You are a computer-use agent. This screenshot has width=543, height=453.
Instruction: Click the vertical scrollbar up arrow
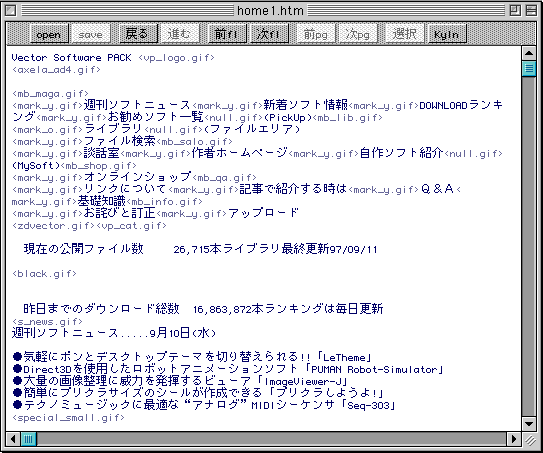pos(529,53)
